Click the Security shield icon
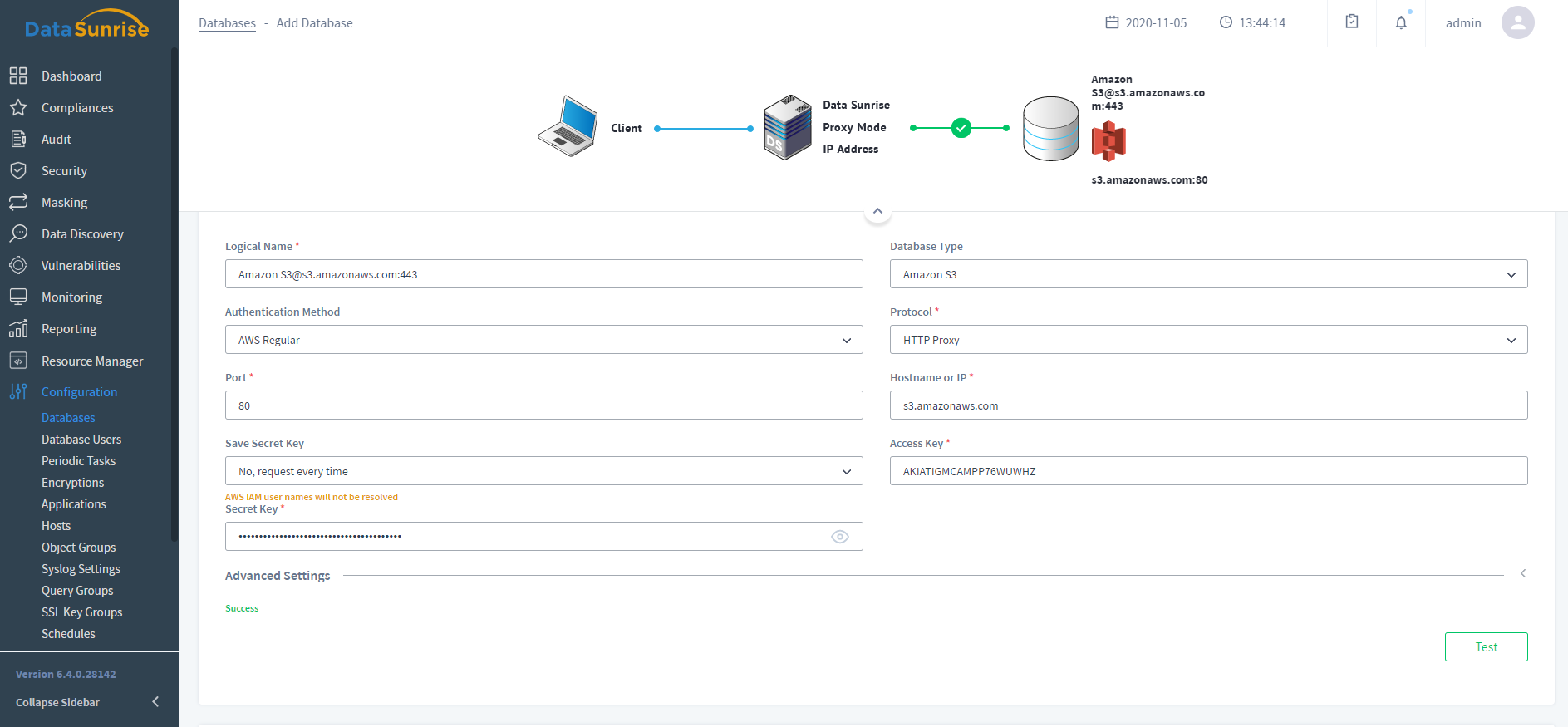This screenshot has height=727, width=1568. pos(18,171)
